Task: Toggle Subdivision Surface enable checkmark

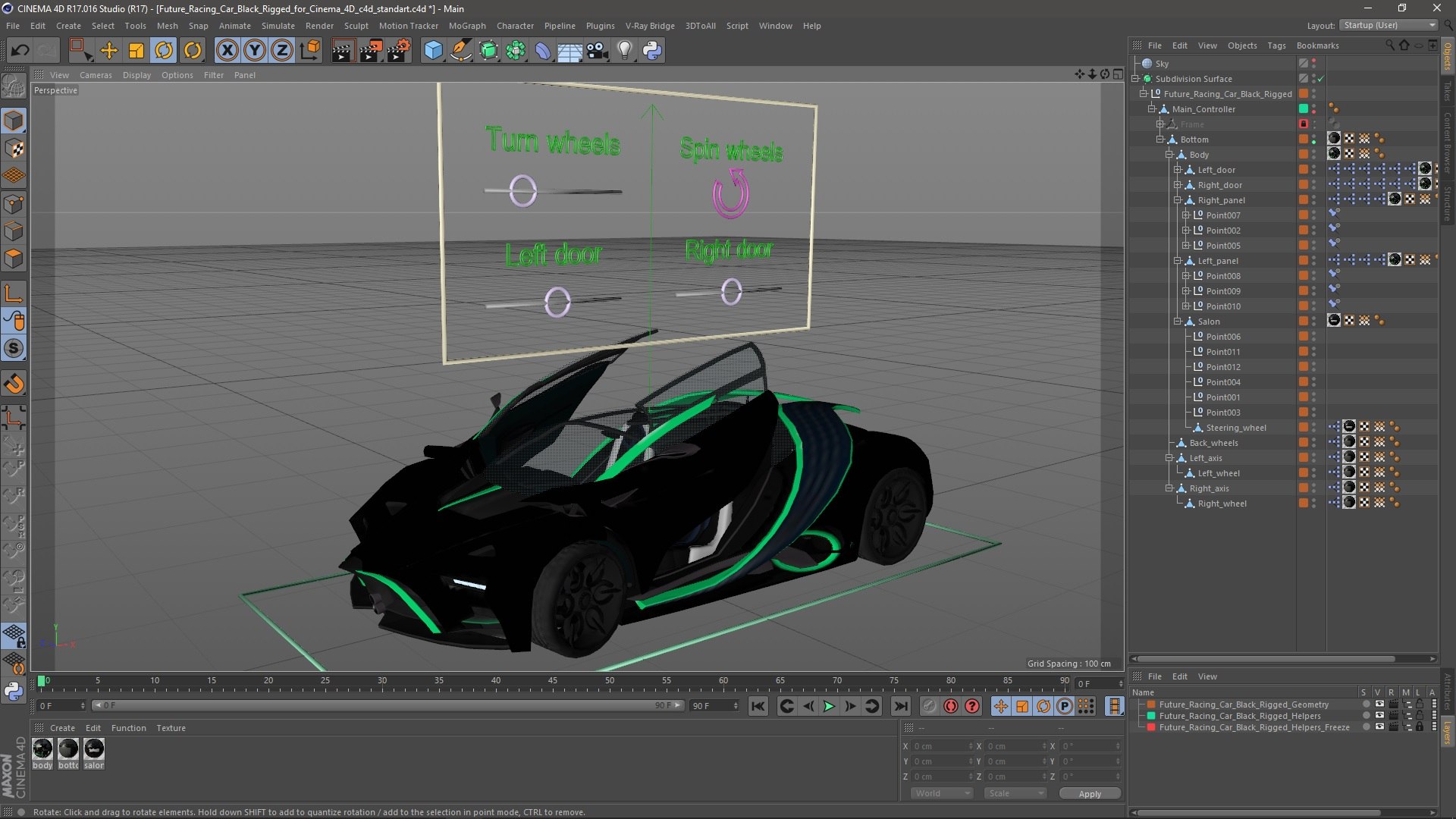Action: coord(1320,79)
